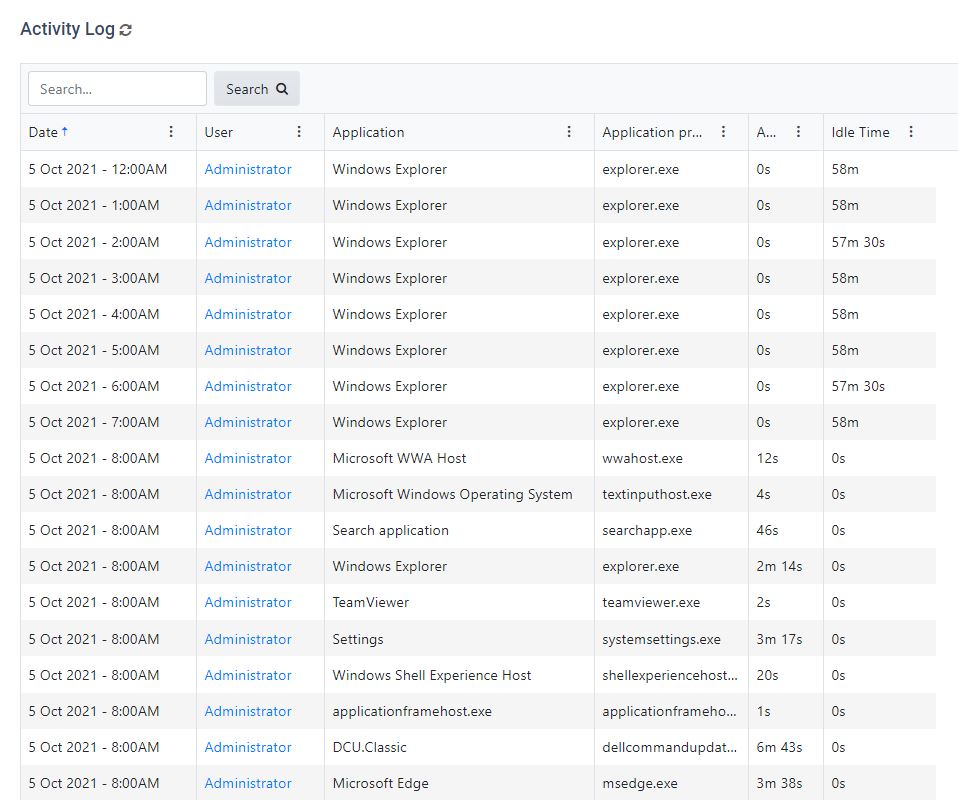Image resolution: width=958 pixels, height=800 pixels.
Task: Sort the table by the Application column
Action: pos(368,131)
